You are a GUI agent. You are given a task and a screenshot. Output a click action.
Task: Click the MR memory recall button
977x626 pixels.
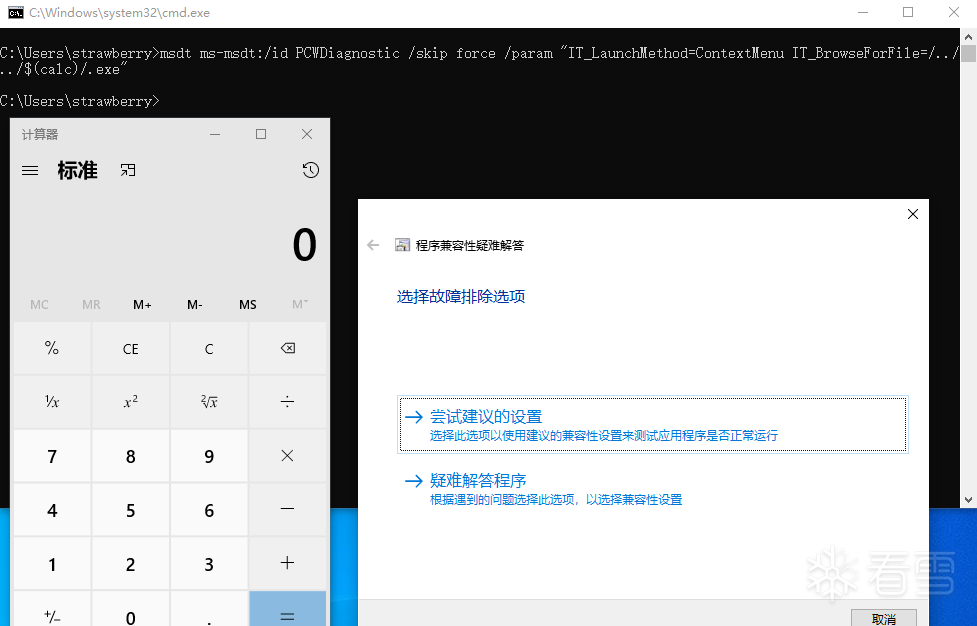click(x=91, y=305)
